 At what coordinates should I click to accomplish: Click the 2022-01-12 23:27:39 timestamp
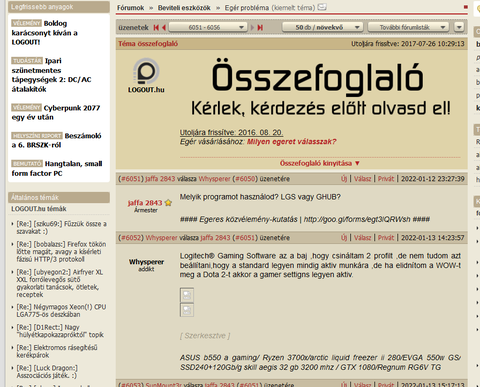point(433,179)
